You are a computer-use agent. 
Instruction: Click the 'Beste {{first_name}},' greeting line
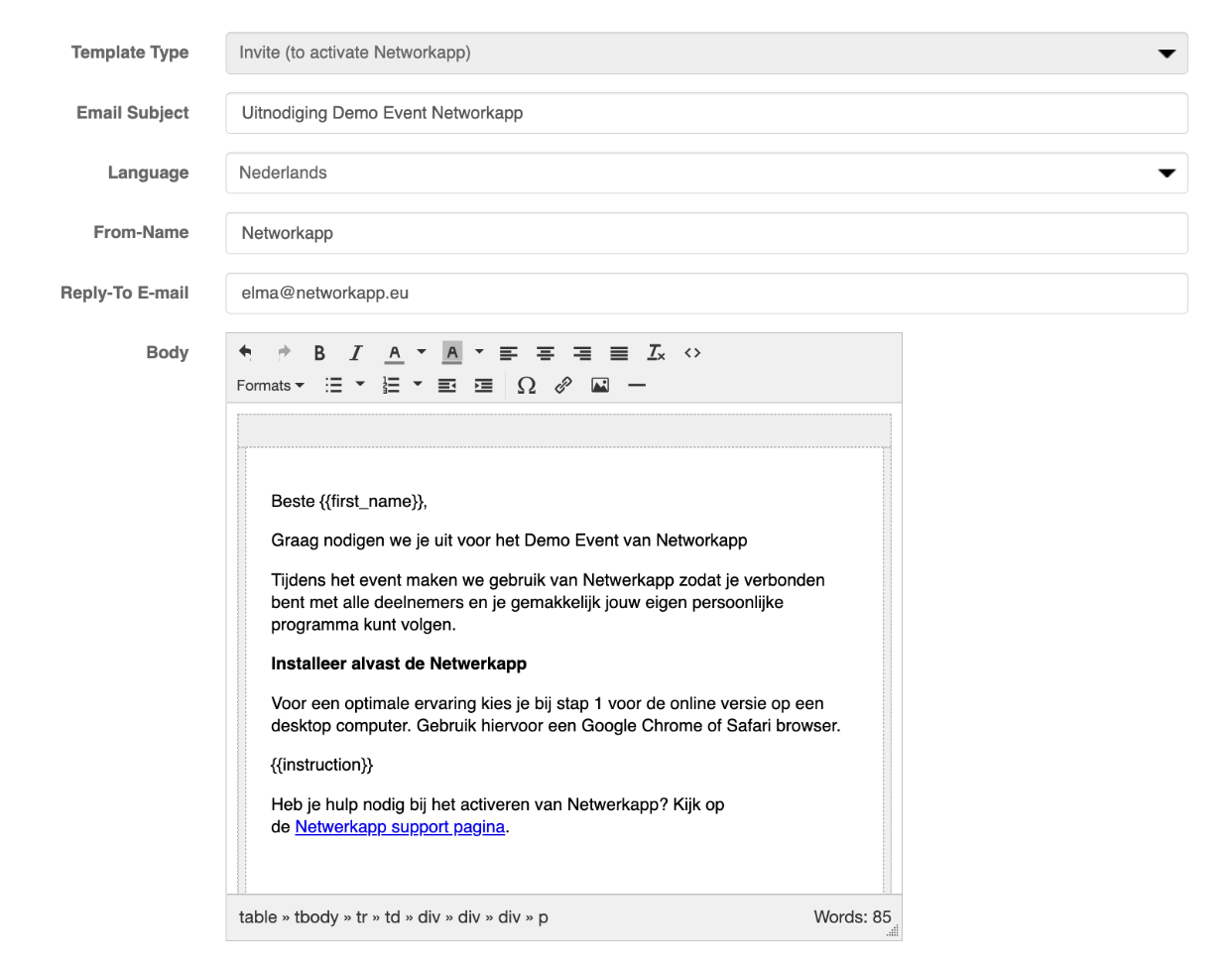point(349,501)
